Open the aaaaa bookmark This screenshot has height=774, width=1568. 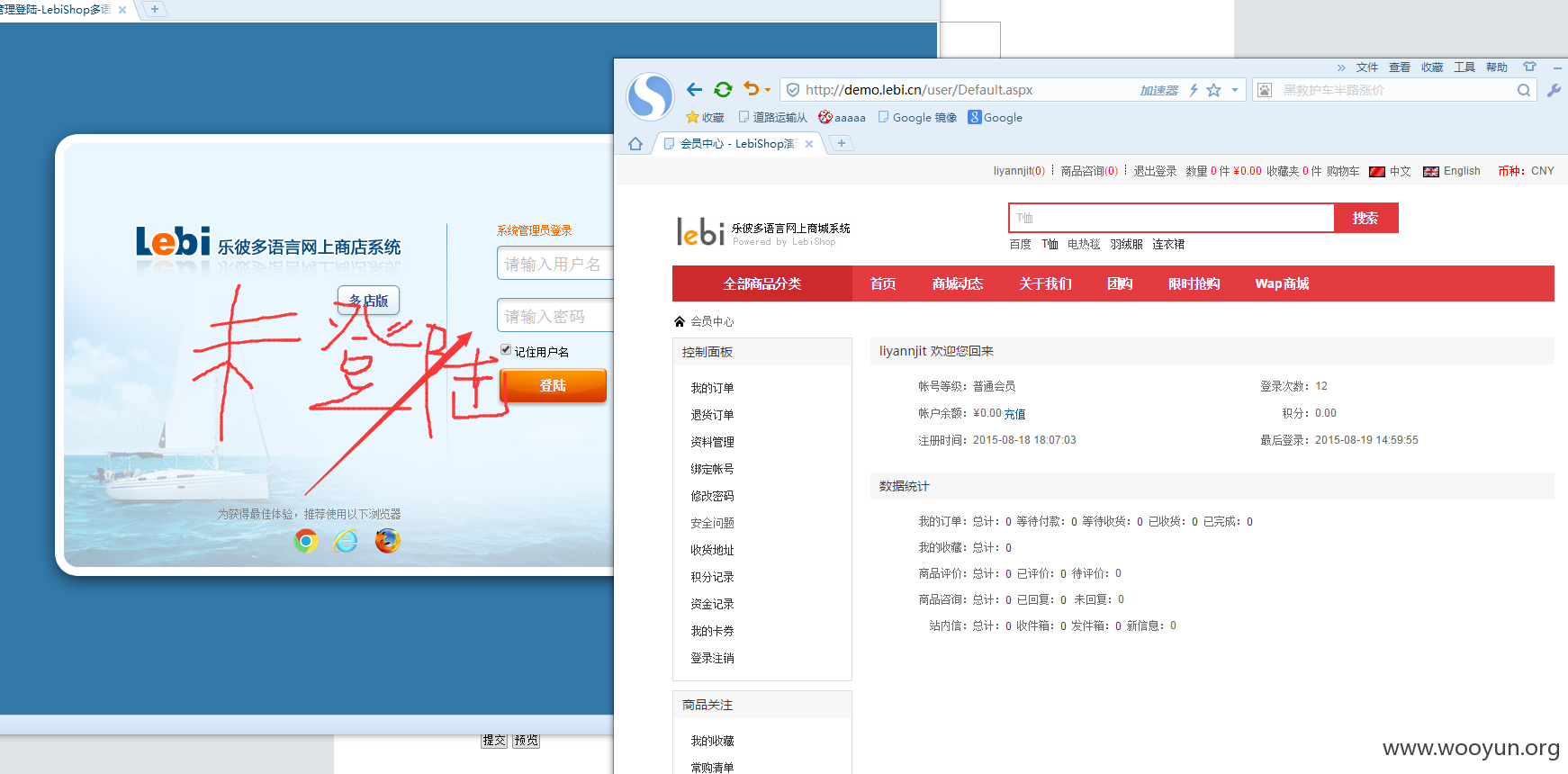tap(842, 117)
